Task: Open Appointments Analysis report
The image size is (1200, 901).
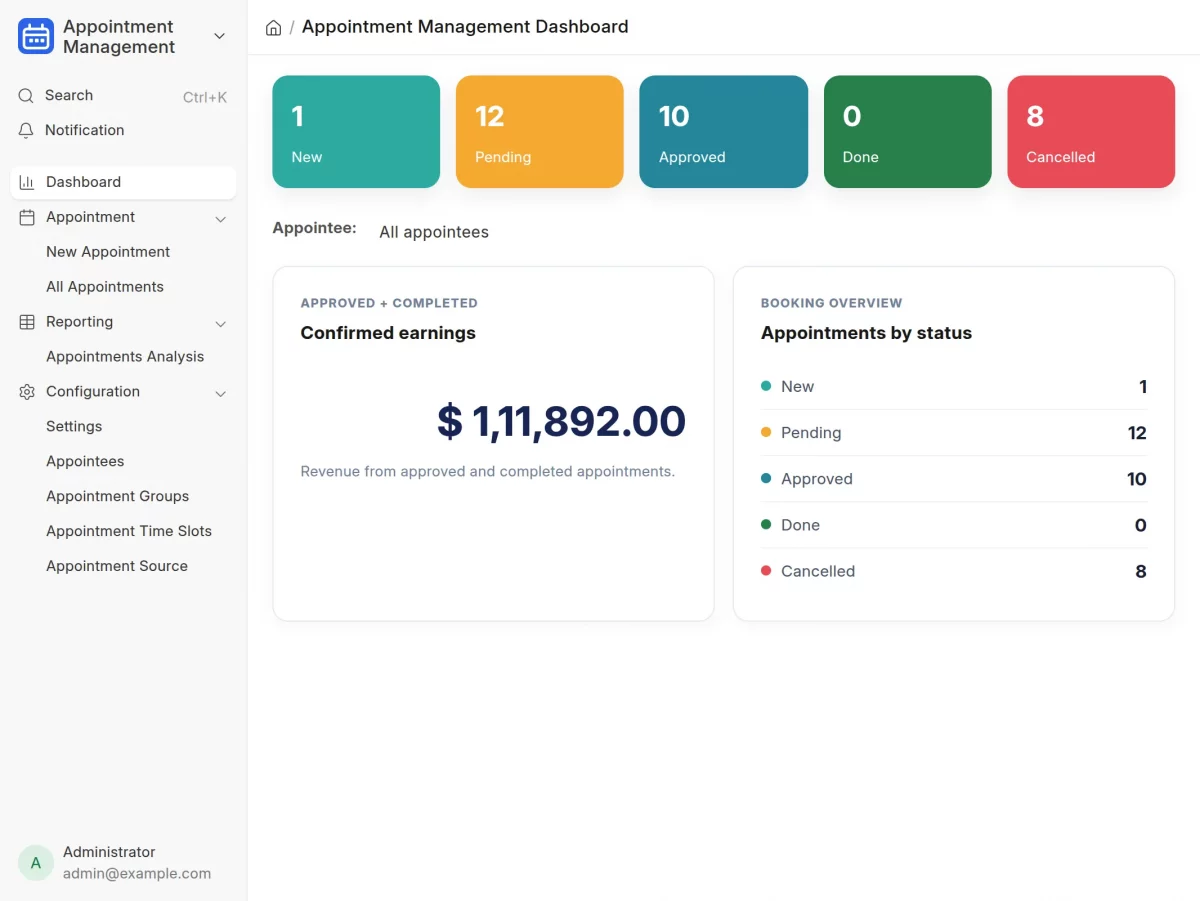Action: (125, 357)
